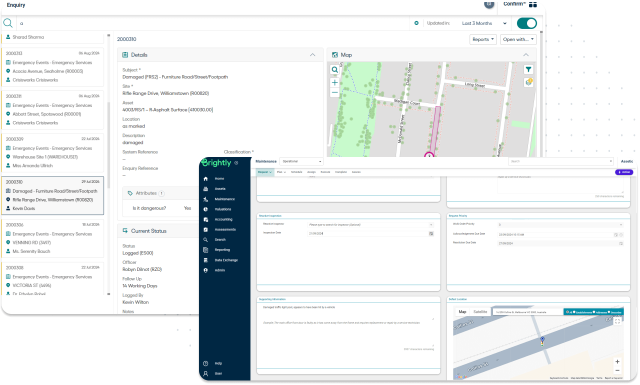The height and width of the screenshot is (385, 640).
Task: Click the Google map address search field
Action: pos(528,312)
